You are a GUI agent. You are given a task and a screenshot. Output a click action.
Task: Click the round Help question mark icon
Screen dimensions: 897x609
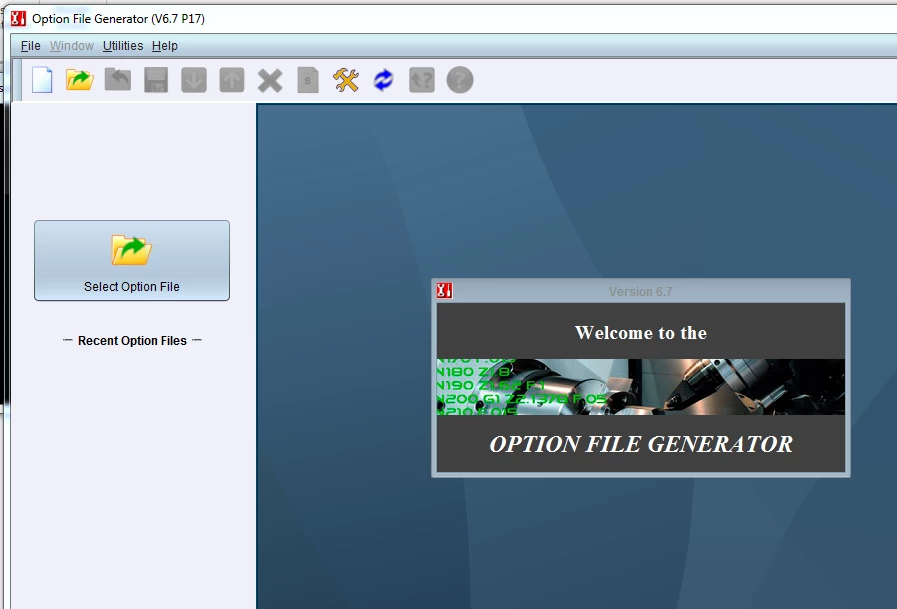(x=460, y=80)
